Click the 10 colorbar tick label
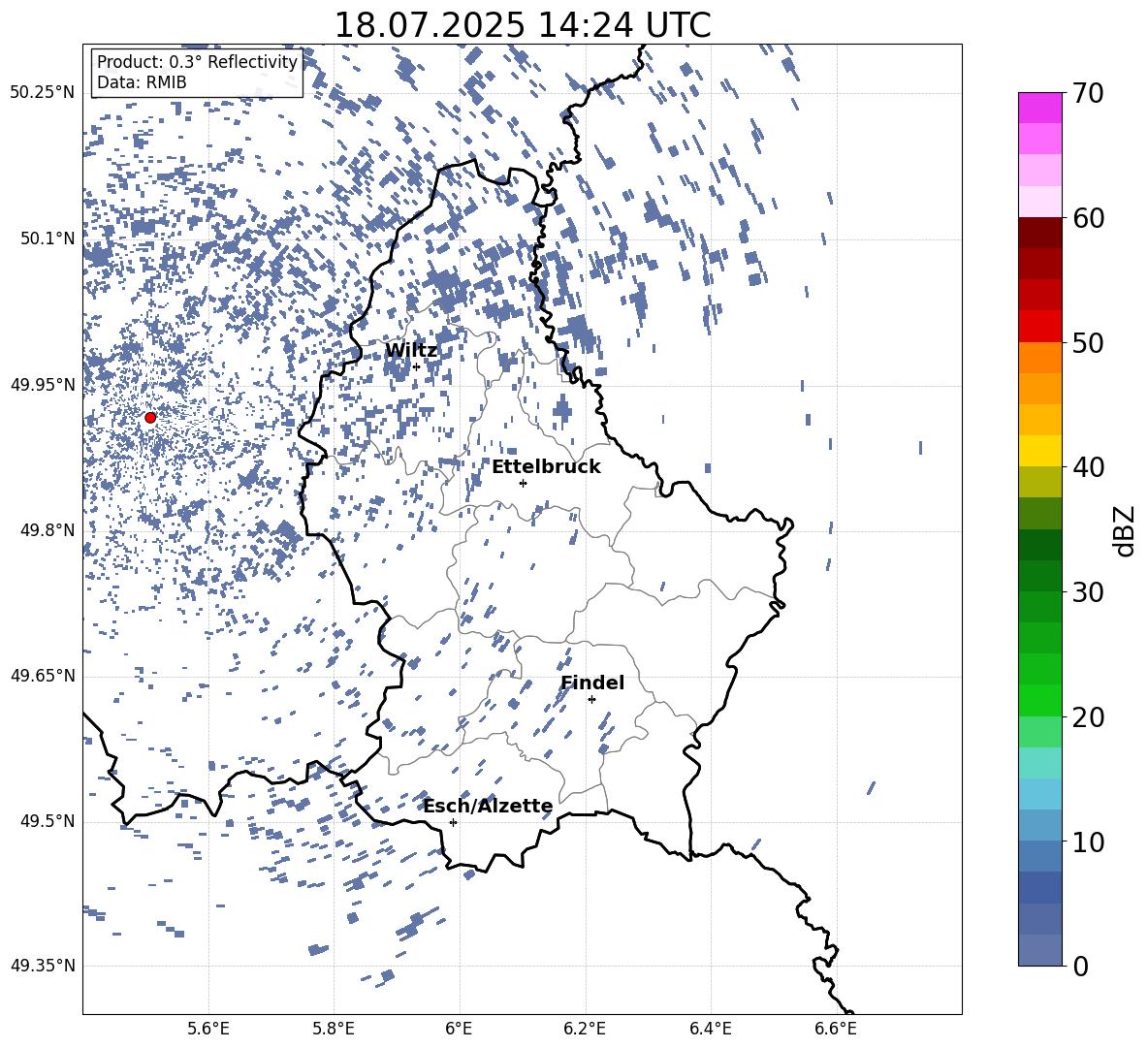The image size is (1148, 1048). [x=1088, y=842]
